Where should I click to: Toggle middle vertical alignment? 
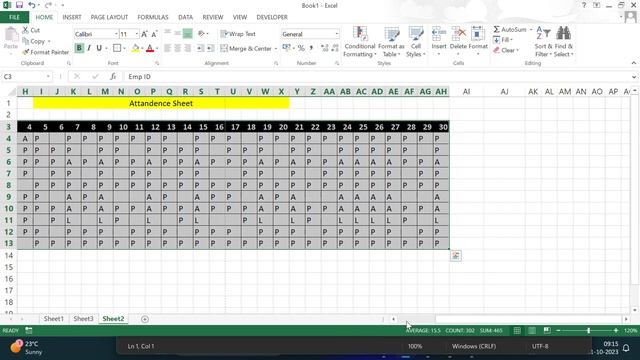point(178,33)
